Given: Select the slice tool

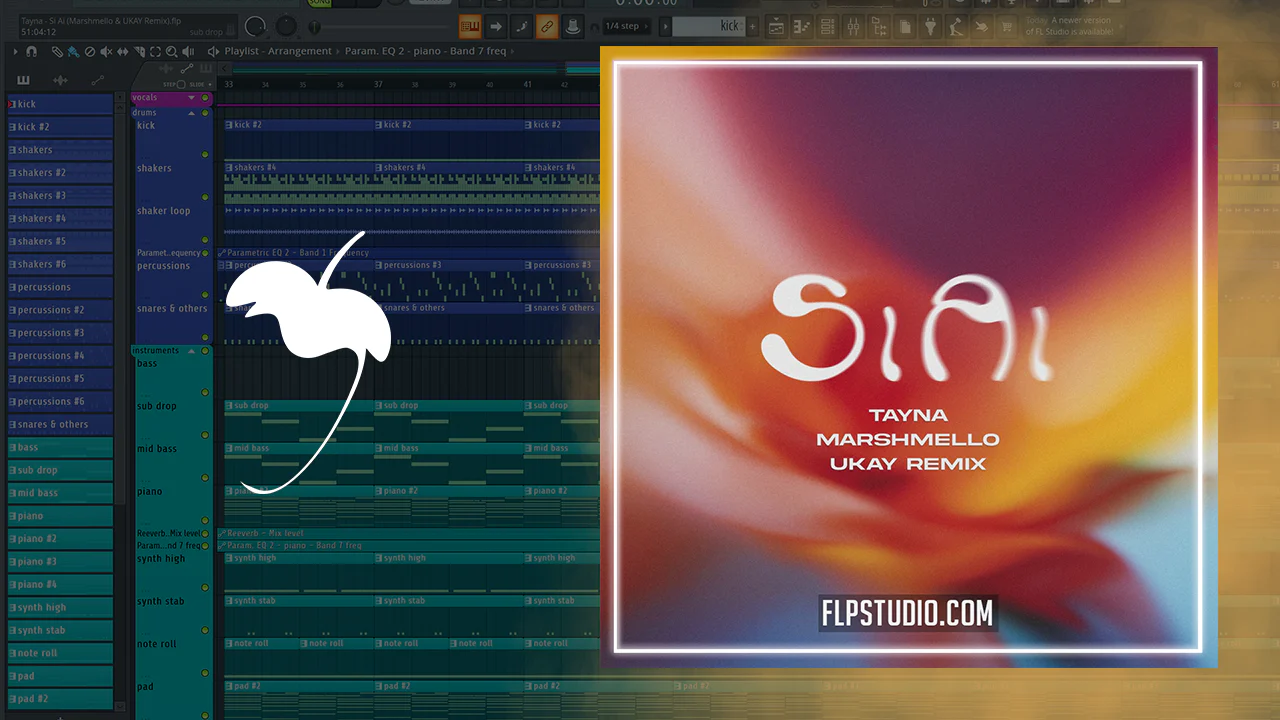Looking at the screenshot, I should (140, 51).
